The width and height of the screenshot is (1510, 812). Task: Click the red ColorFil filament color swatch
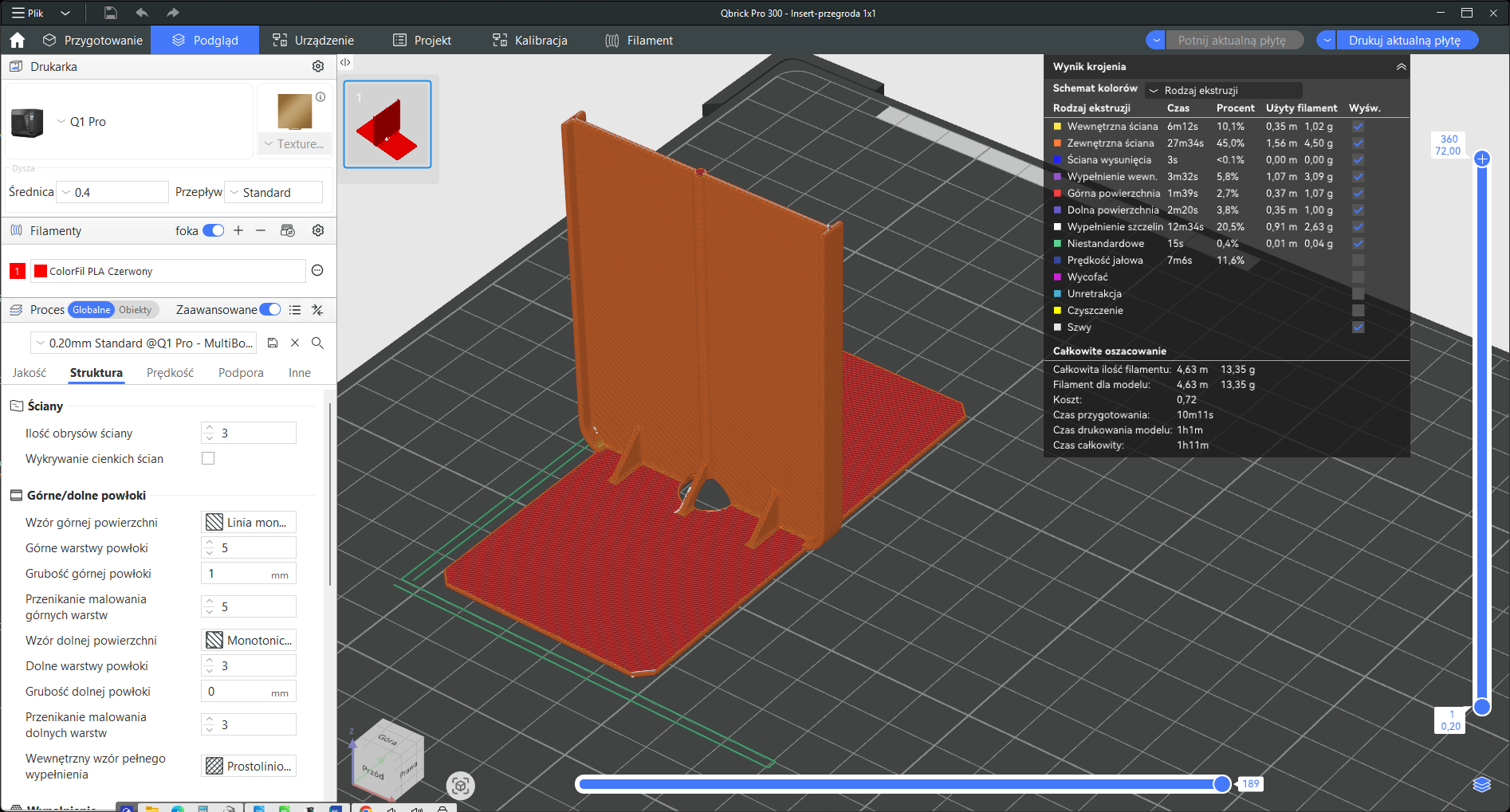pyautogui.click(x=41, y=271)
